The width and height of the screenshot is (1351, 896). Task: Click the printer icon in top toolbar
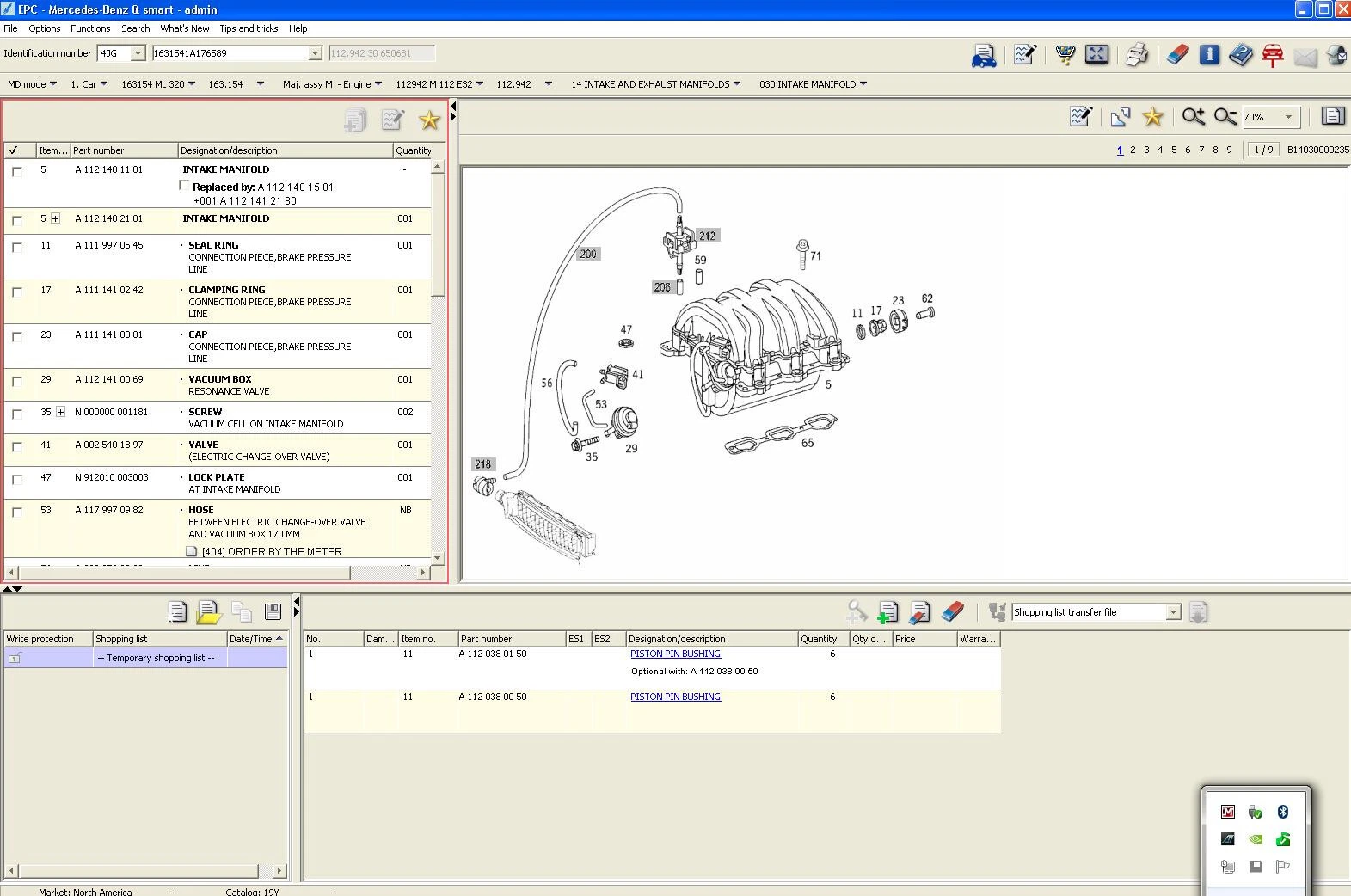[x=1137, y=55]
